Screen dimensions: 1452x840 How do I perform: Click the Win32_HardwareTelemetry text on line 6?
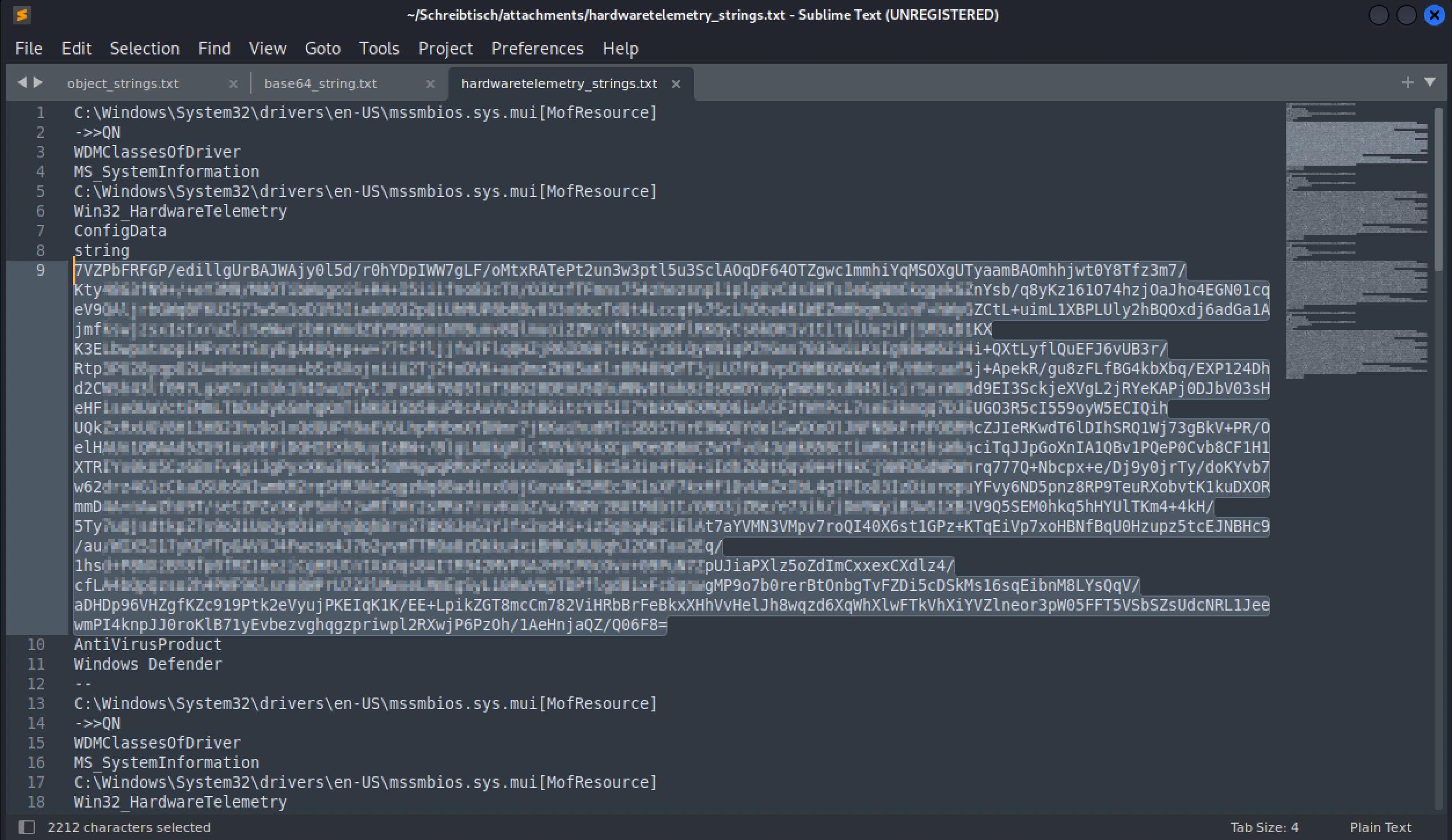[x=181, y=211]
